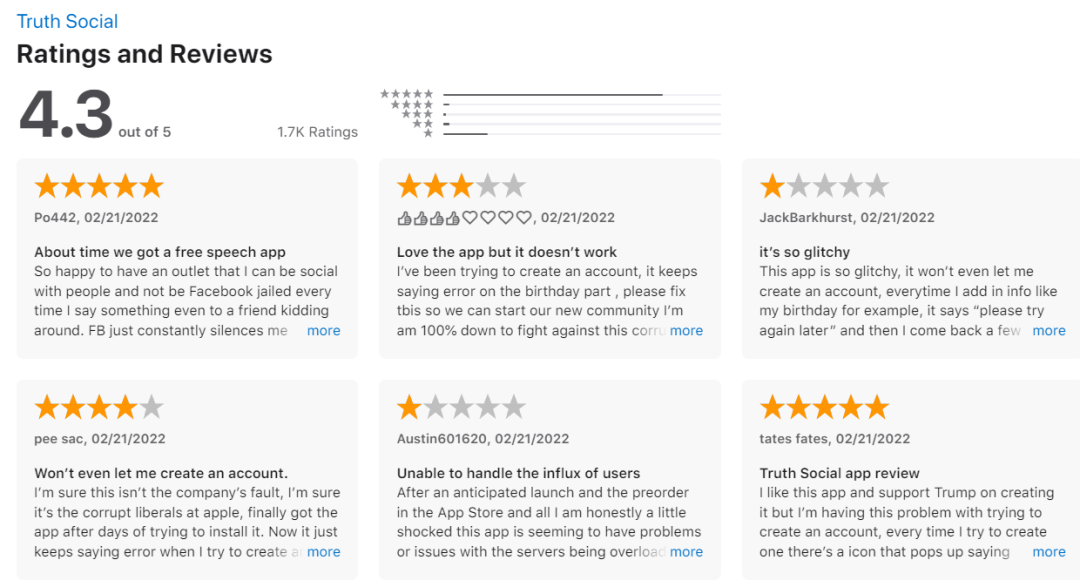Click the five-star rating on Po442's review
Screen dimensions: 1080x580
tap(98, 186)
